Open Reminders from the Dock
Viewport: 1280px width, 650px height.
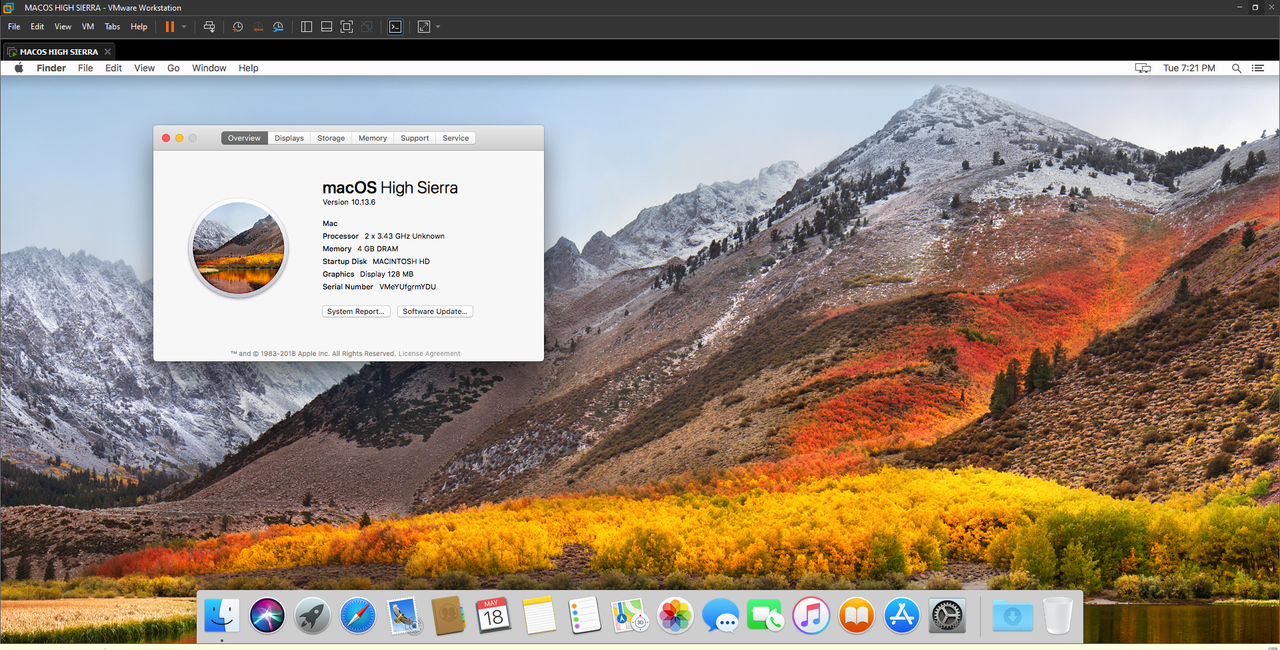(x=584, y=615)
